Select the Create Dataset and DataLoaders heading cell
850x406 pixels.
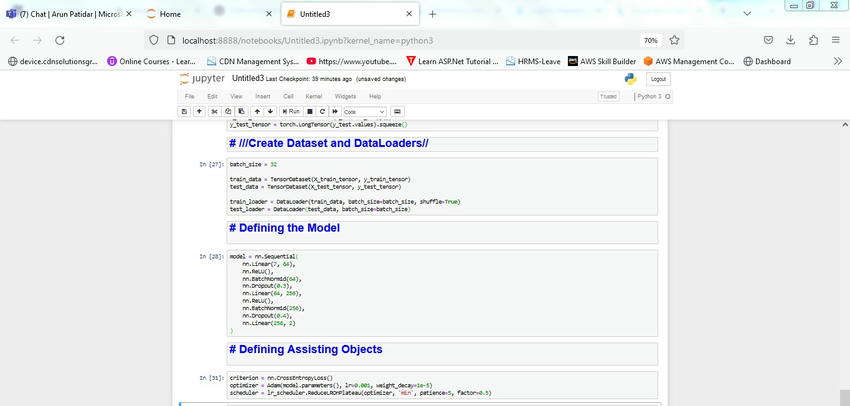click(x=442, y=144)
